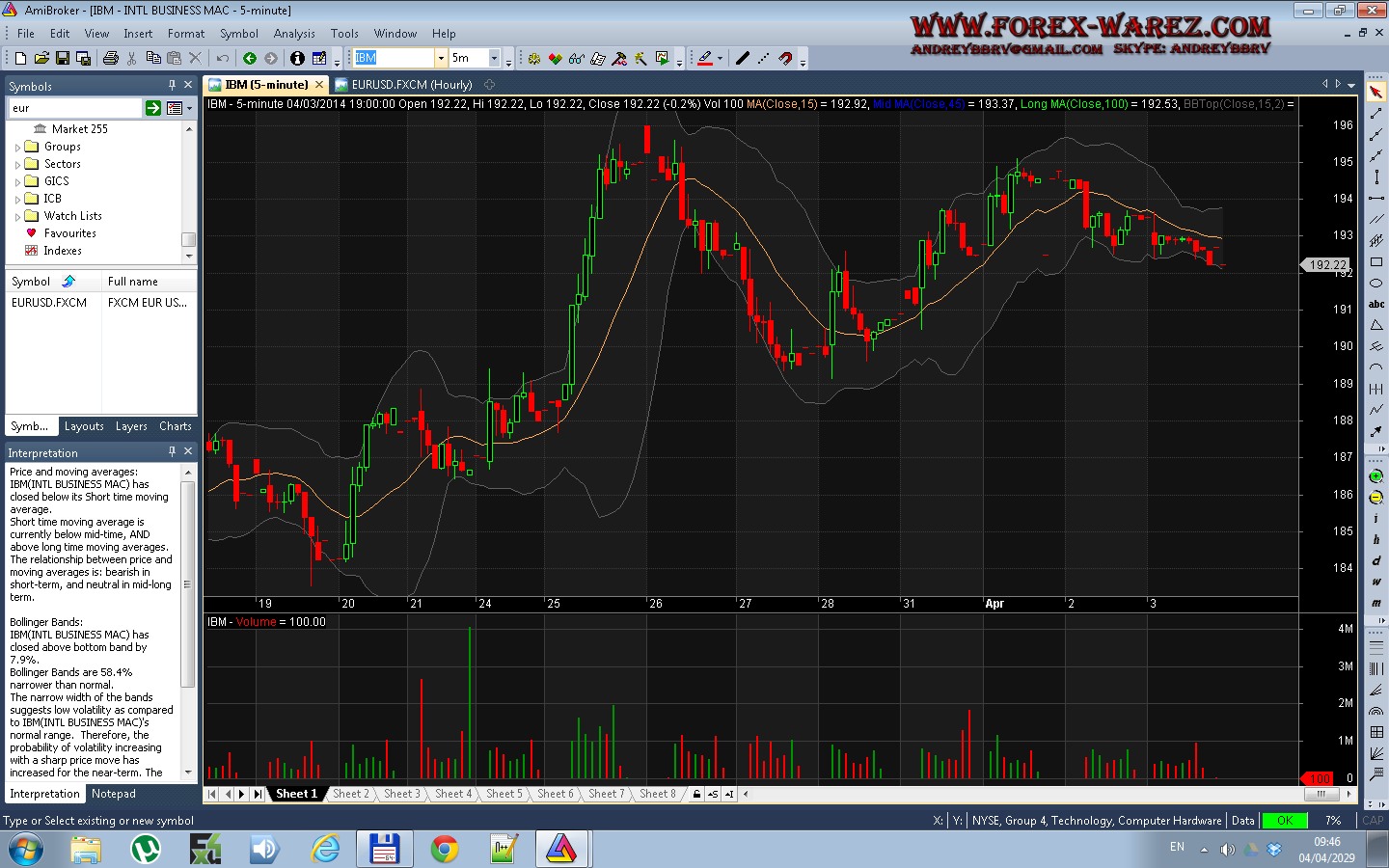The image size is (1389, 868).
Task: Click the print icon in toolbar
Action: [111, 58]
